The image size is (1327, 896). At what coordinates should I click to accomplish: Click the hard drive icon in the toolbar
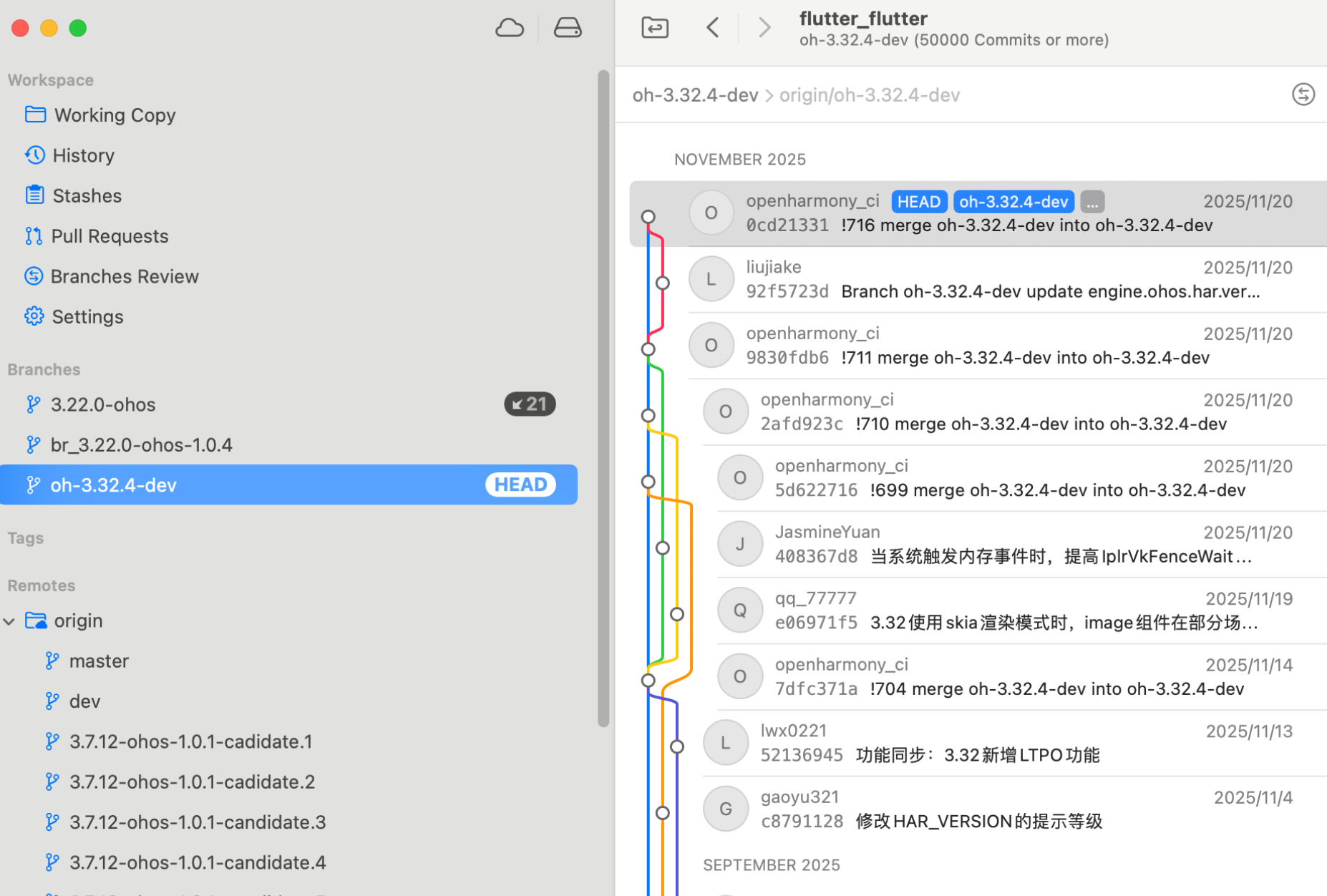coord(567,27)
